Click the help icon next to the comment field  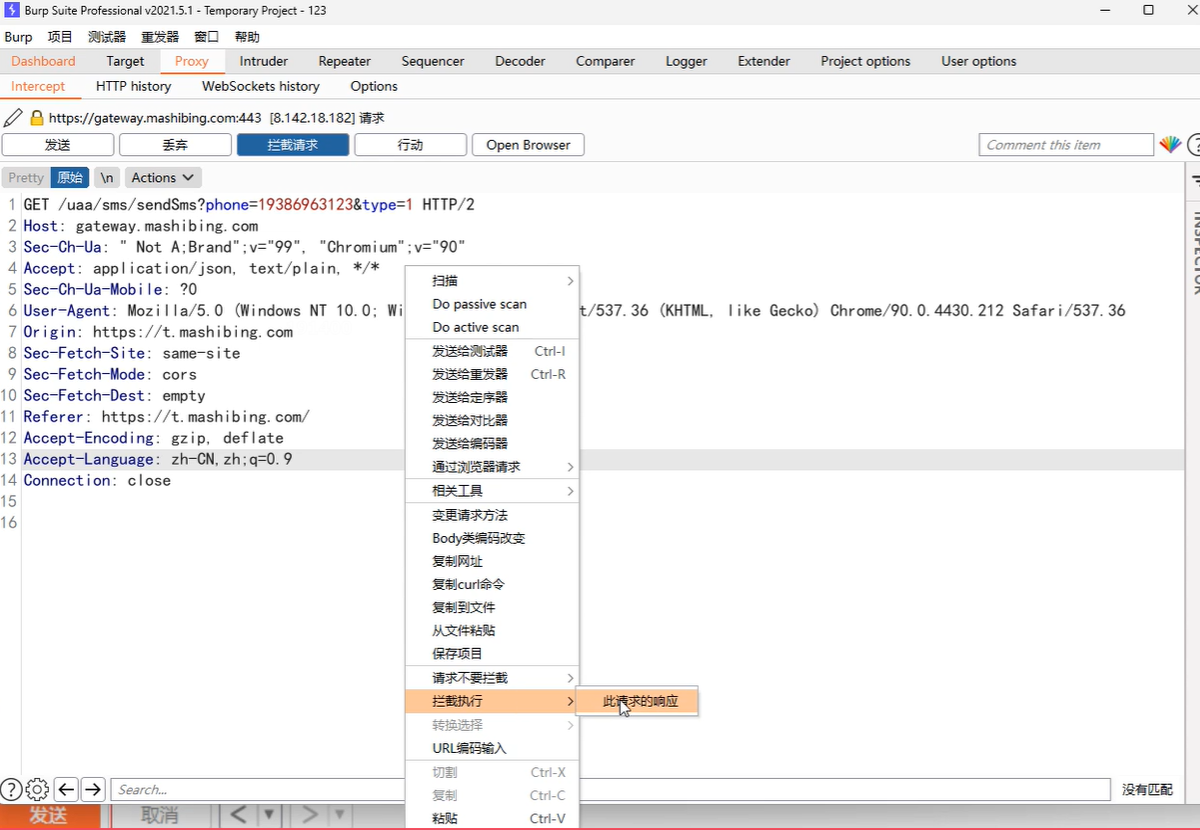(1193, 145)
